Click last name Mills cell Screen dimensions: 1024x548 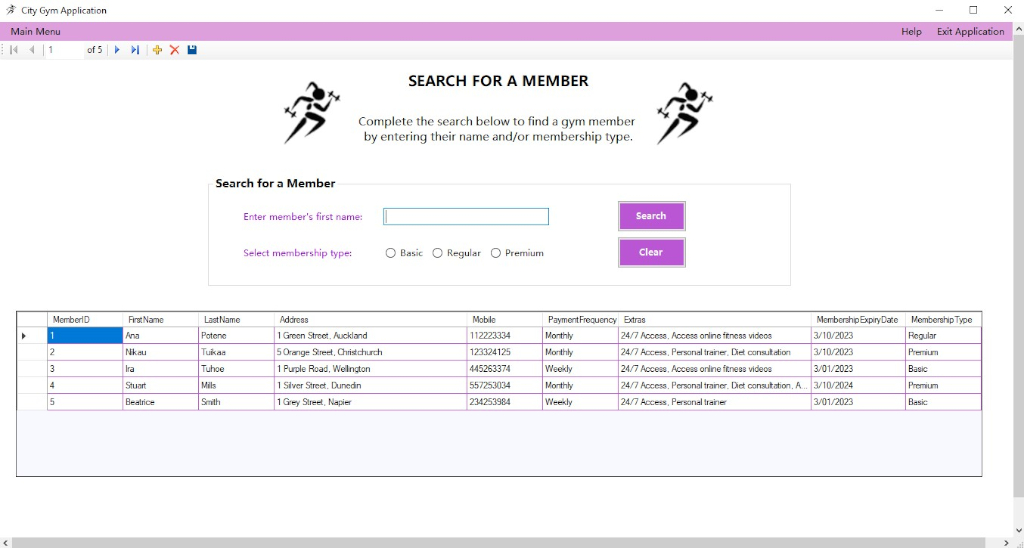coord(236,385)
